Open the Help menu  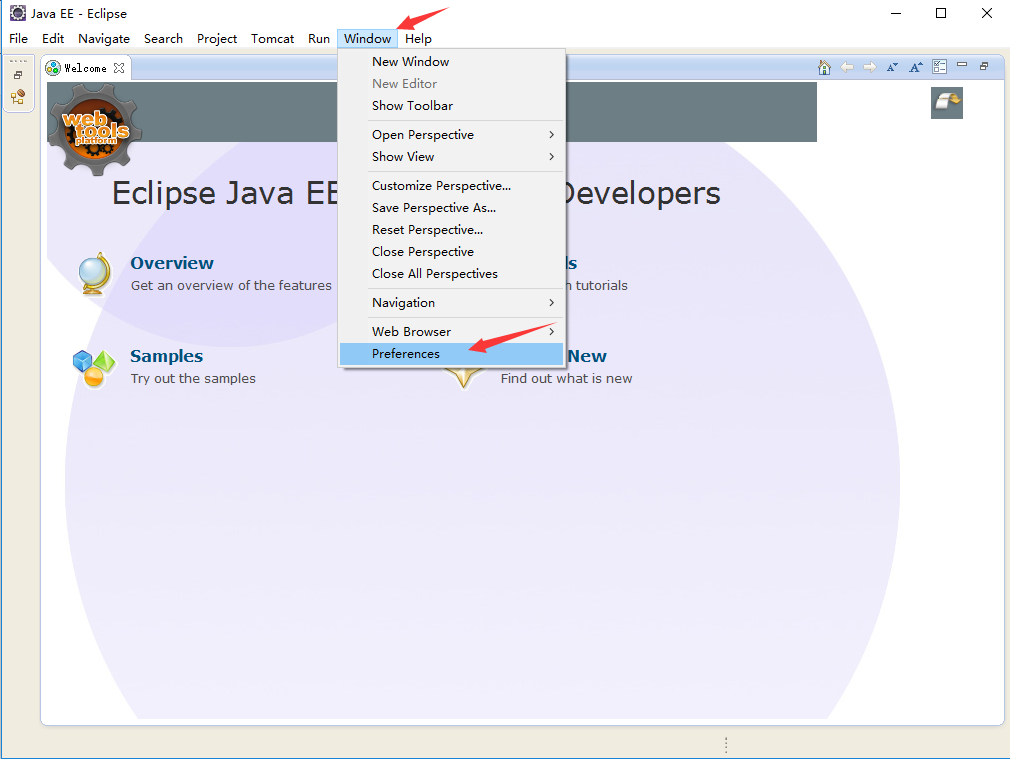[418, 39]
